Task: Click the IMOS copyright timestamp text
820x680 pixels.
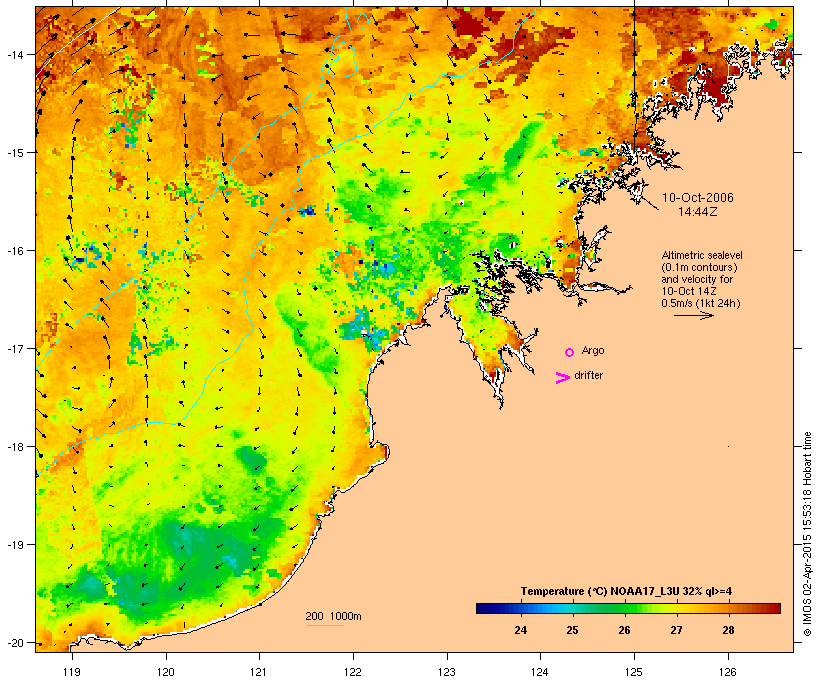Action: [x=808, y=534]
